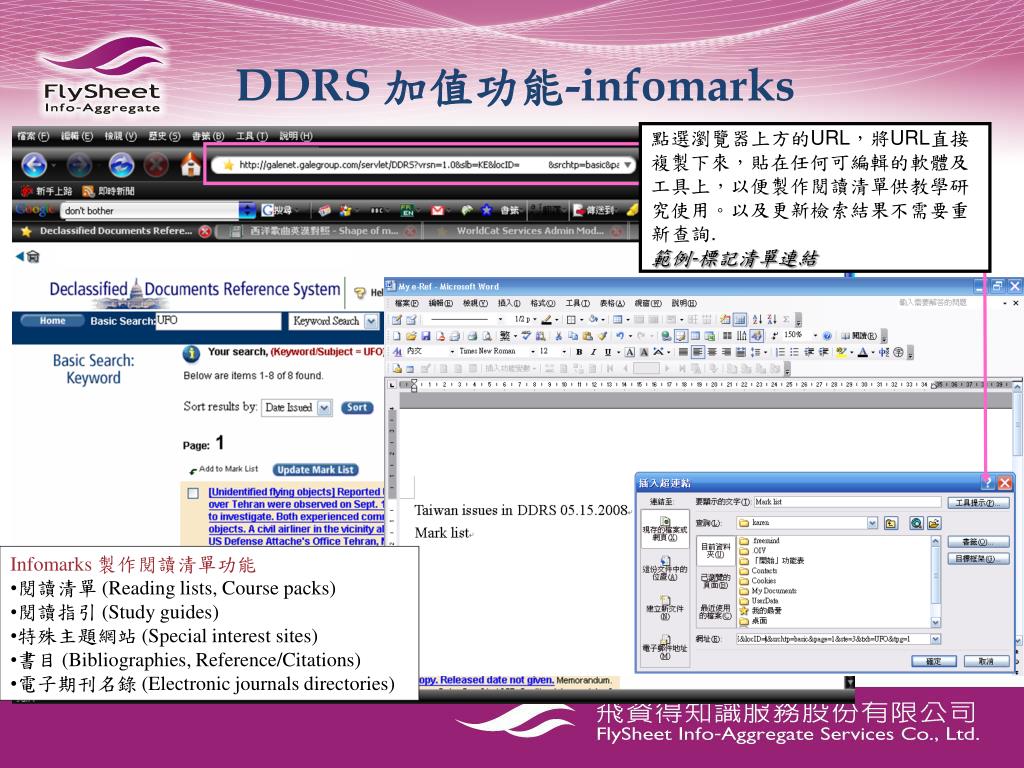Open the 即時新聞 RSS feed bookmark
The image size is (1024, 768).
pos(108,191)
